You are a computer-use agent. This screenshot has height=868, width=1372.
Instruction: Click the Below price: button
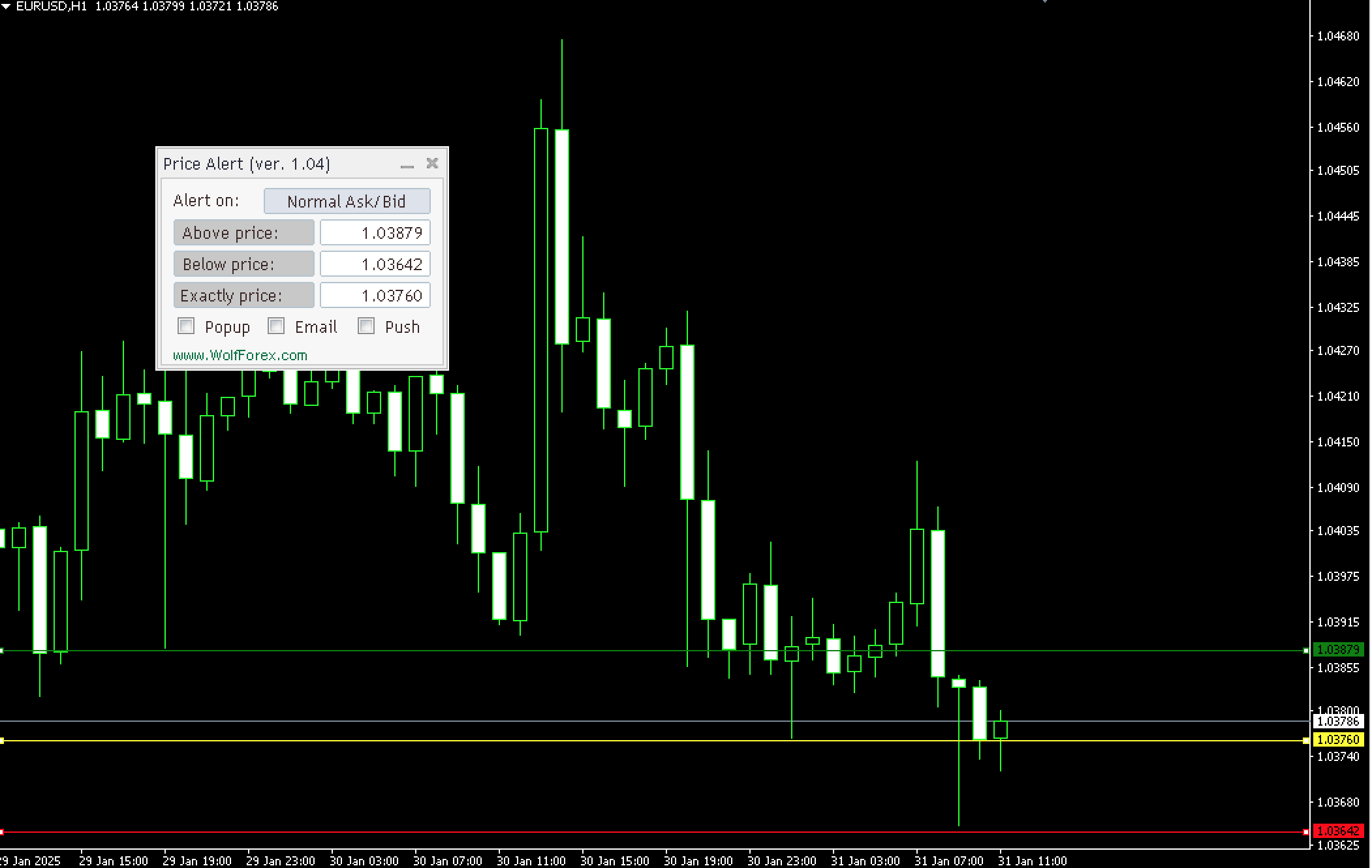243,264
